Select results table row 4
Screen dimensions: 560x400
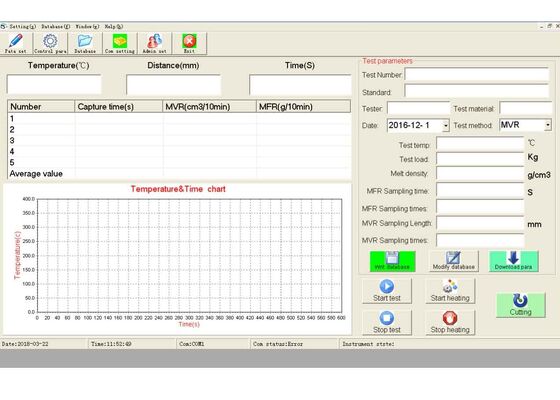coord(179,152)
